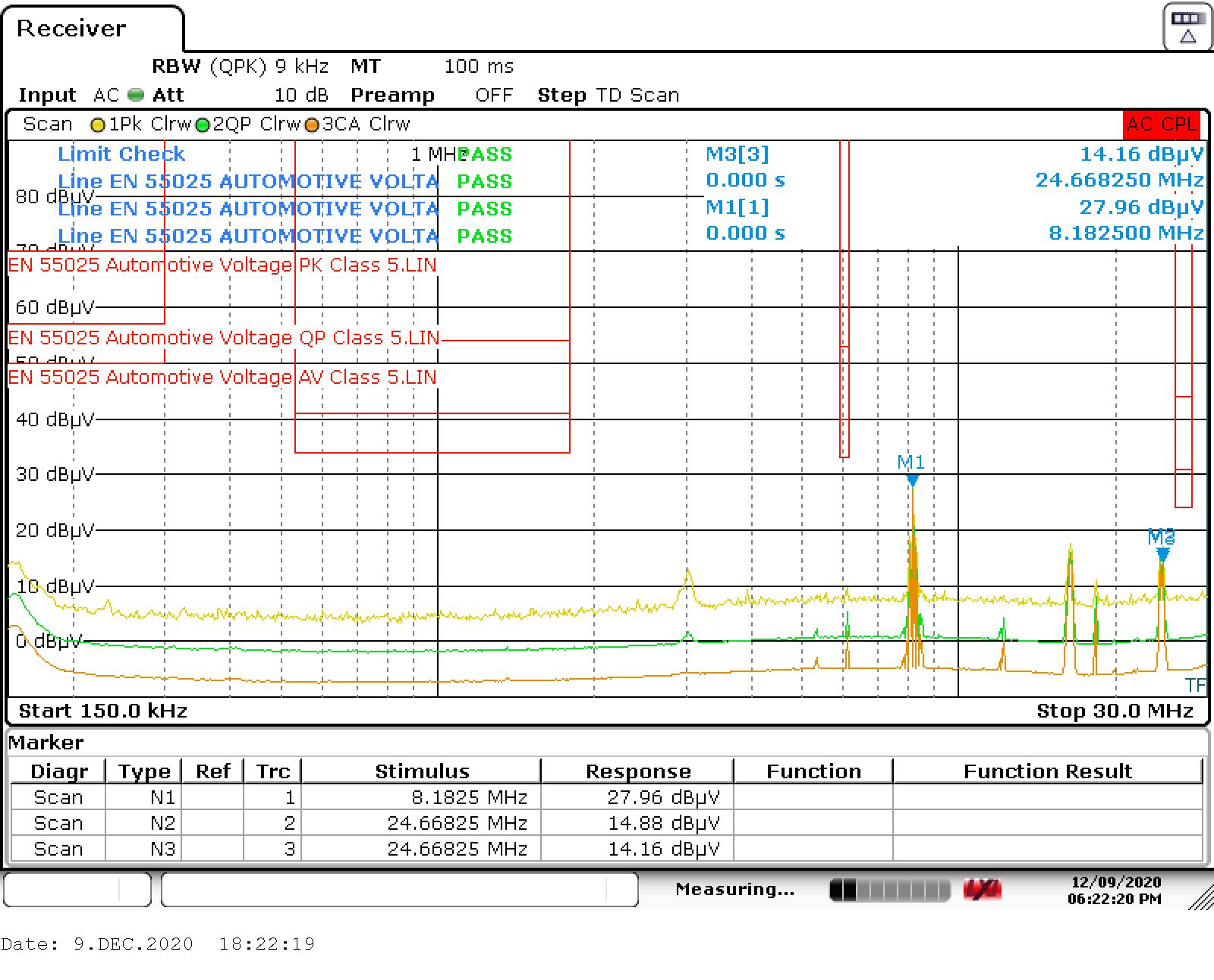
Task: Click the Scan label in trace bar
Action: point(48,124)
